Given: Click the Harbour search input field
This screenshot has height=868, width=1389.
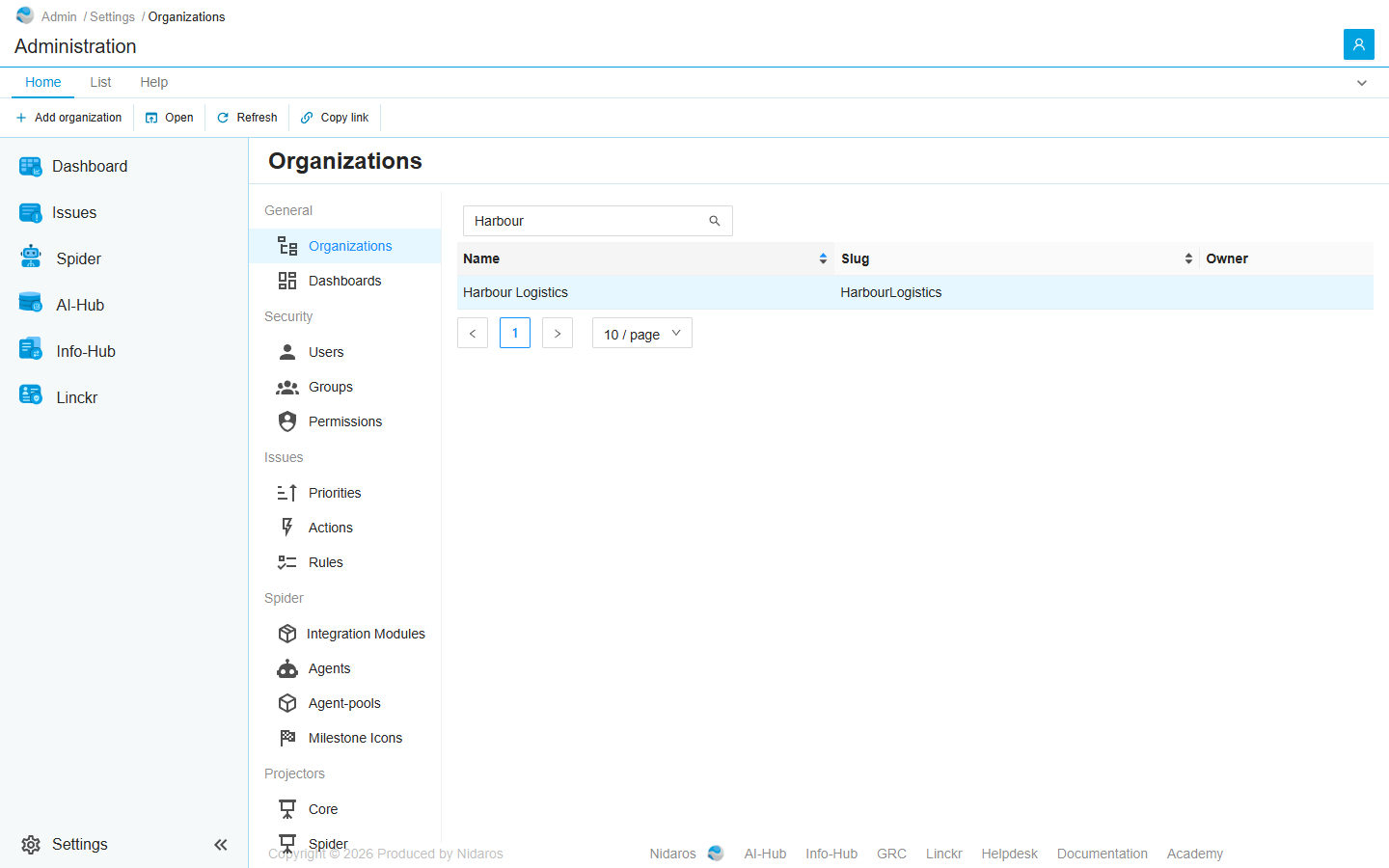Looking at the screenshot, I should click(598, 221).
